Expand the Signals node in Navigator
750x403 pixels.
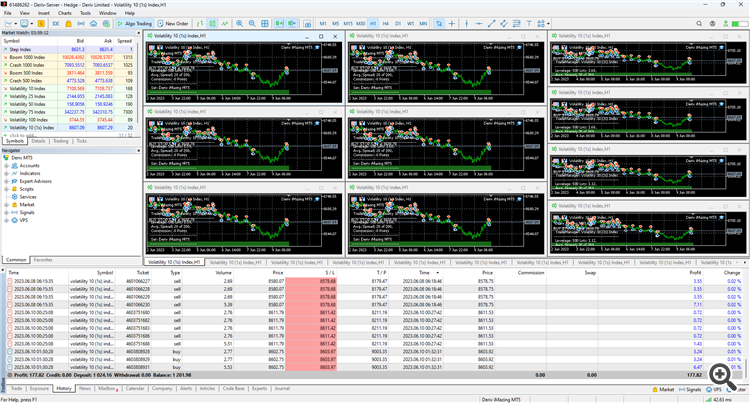point(7,212)
